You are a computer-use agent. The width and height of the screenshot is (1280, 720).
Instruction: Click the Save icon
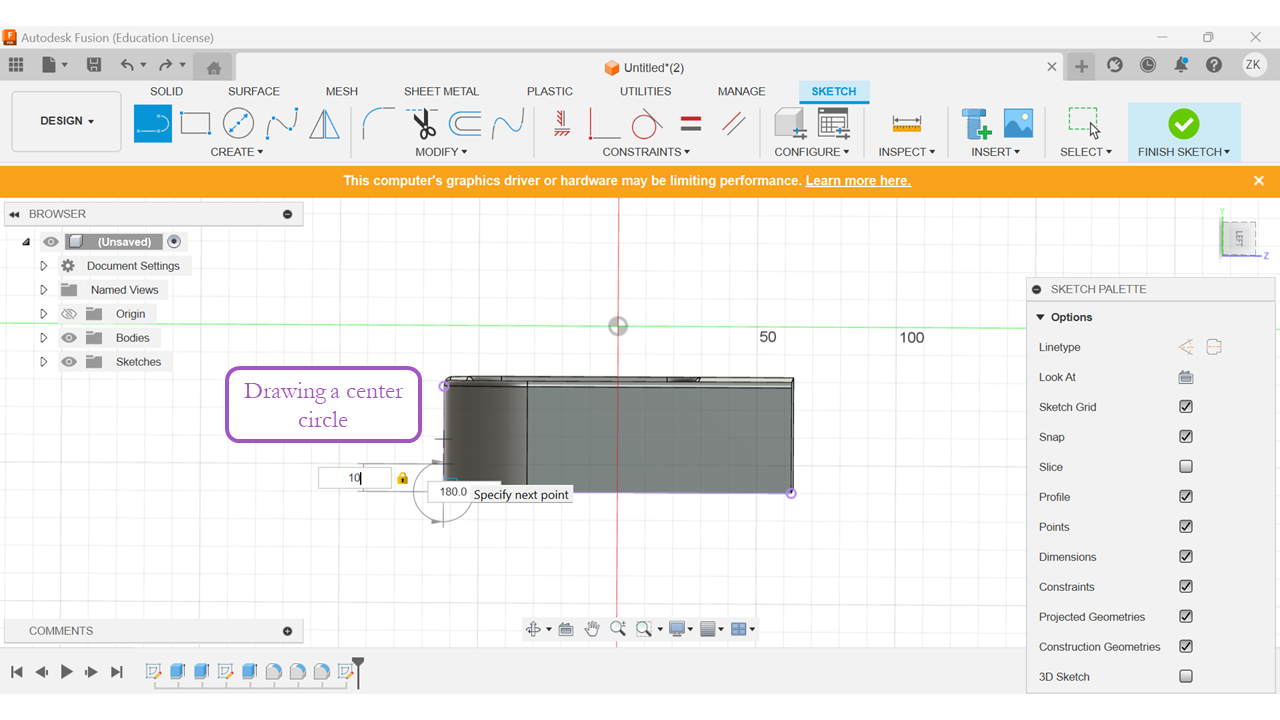pos(93,65)
